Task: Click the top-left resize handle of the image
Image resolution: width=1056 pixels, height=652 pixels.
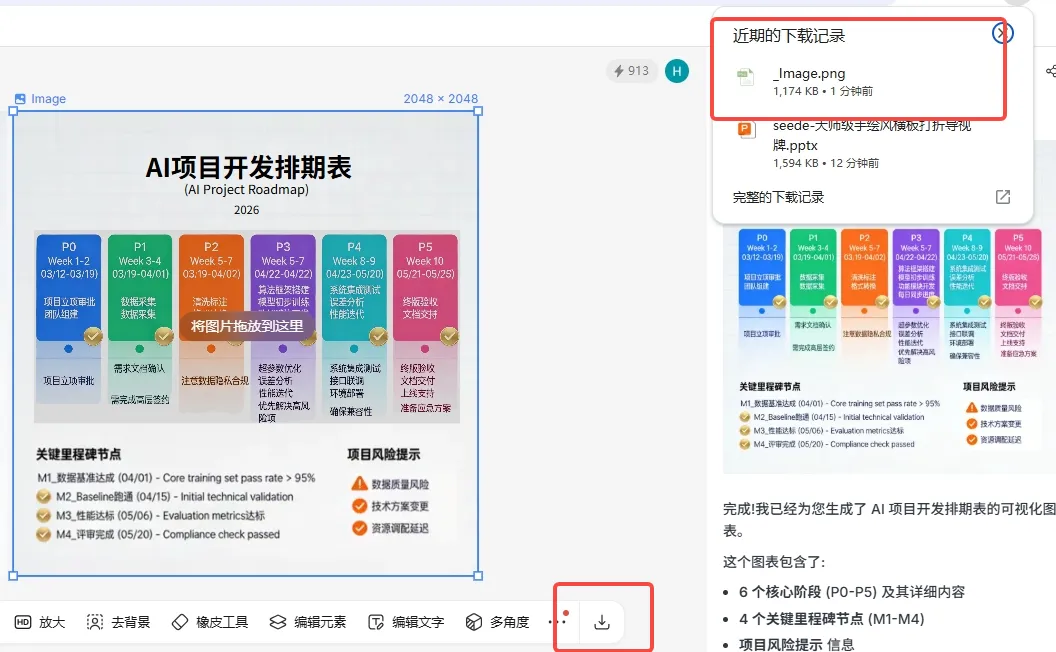Action: tap(13, 111)
